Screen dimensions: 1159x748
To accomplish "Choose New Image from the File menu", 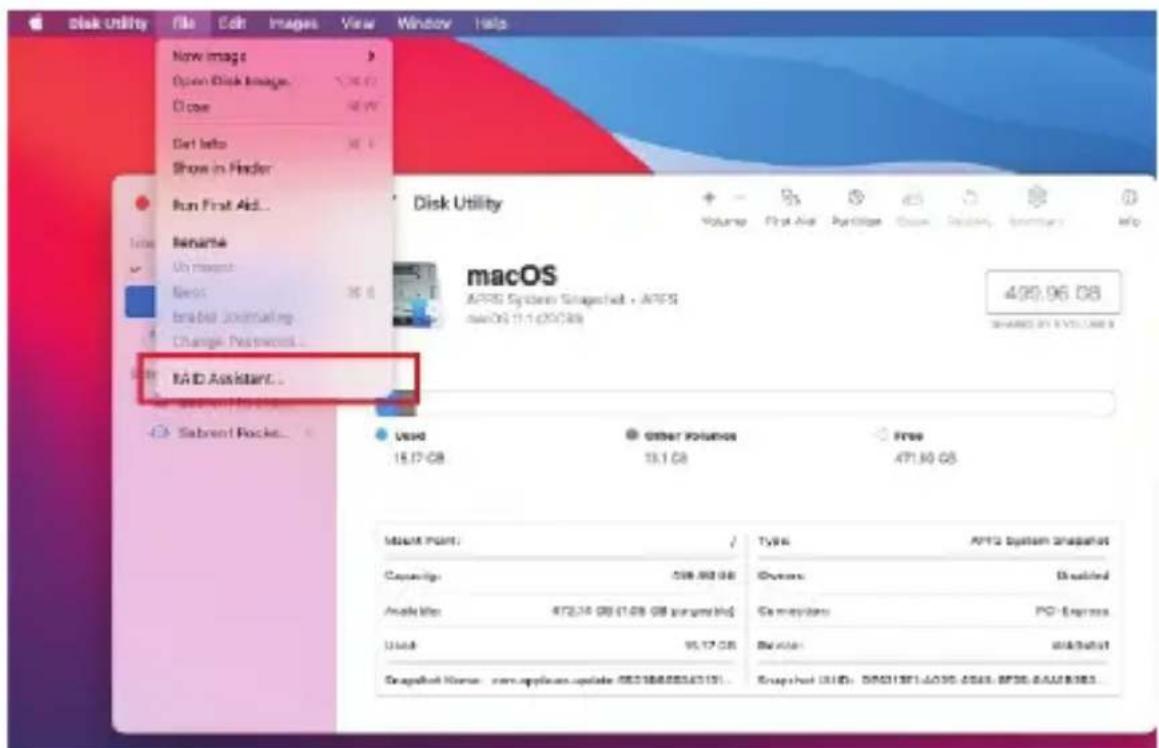I will point(273,56).
